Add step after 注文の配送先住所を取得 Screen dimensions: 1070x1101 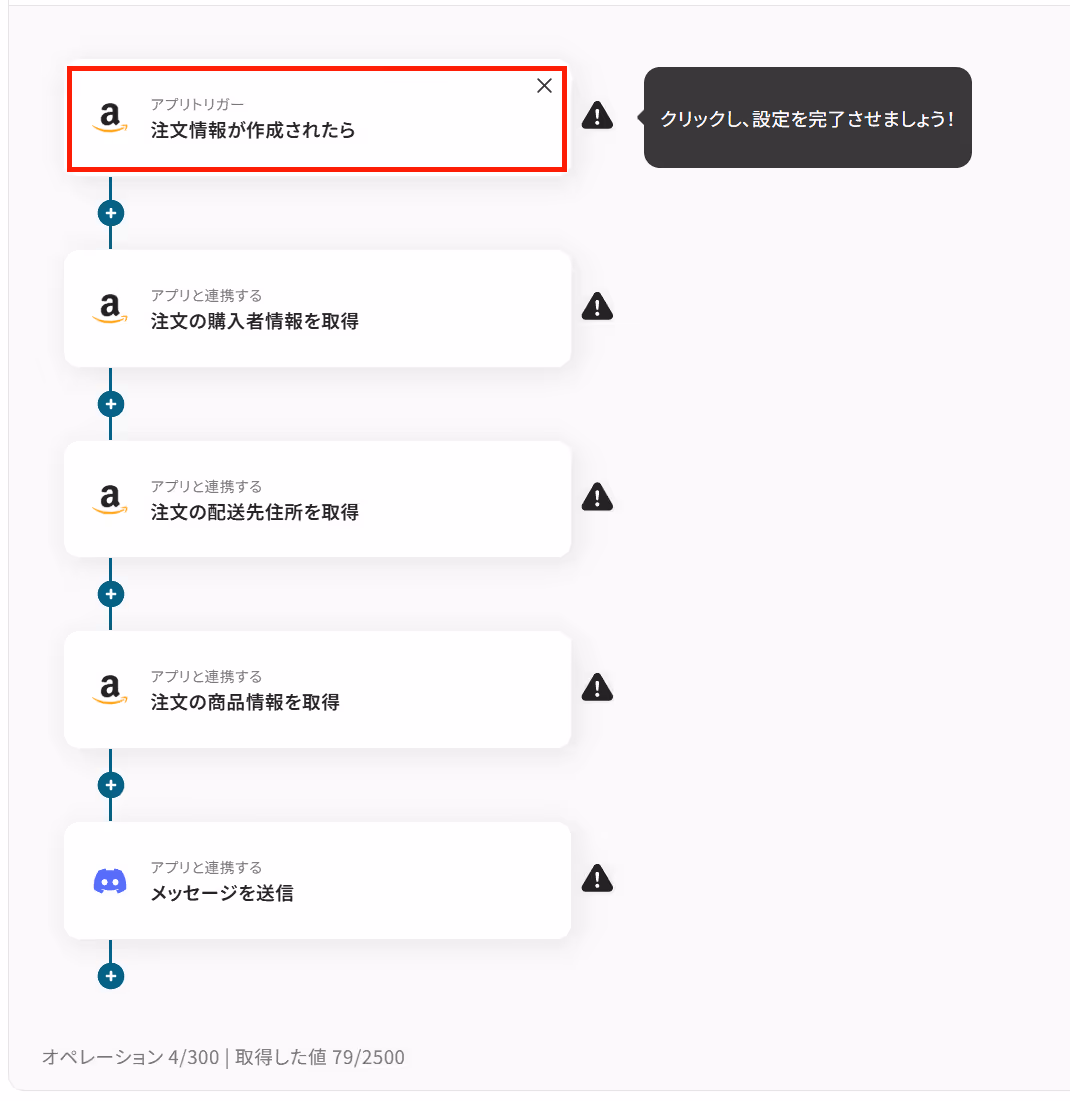point(111,594)
